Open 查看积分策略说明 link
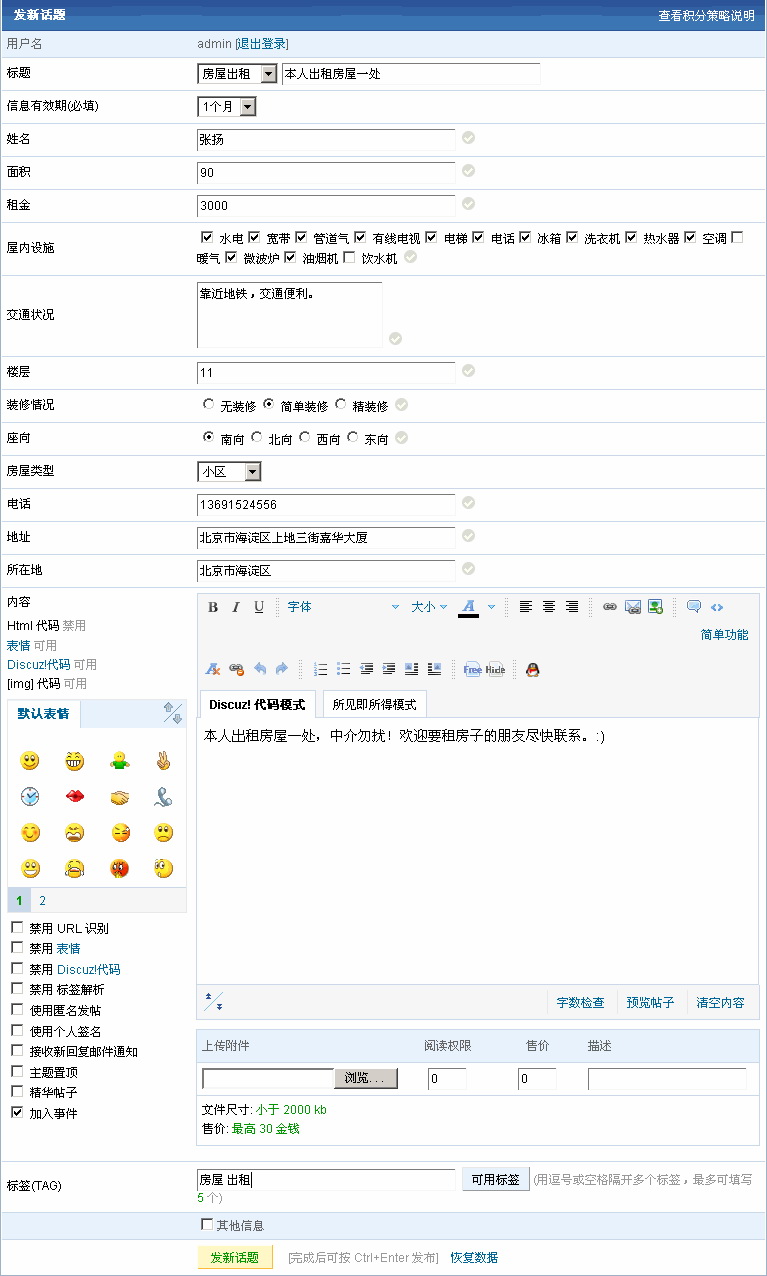Viewport: 767px width, 1276px height. click(x=706, y=16)
